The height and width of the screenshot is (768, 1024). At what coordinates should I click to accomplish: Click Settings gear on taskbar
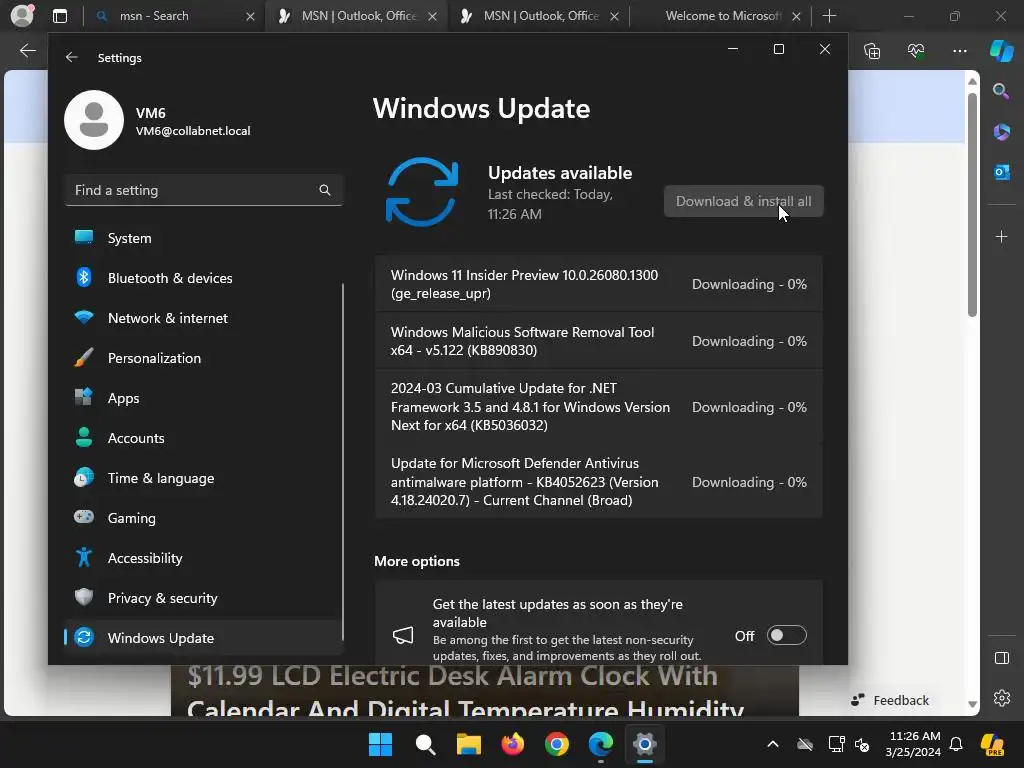[645, 744]
